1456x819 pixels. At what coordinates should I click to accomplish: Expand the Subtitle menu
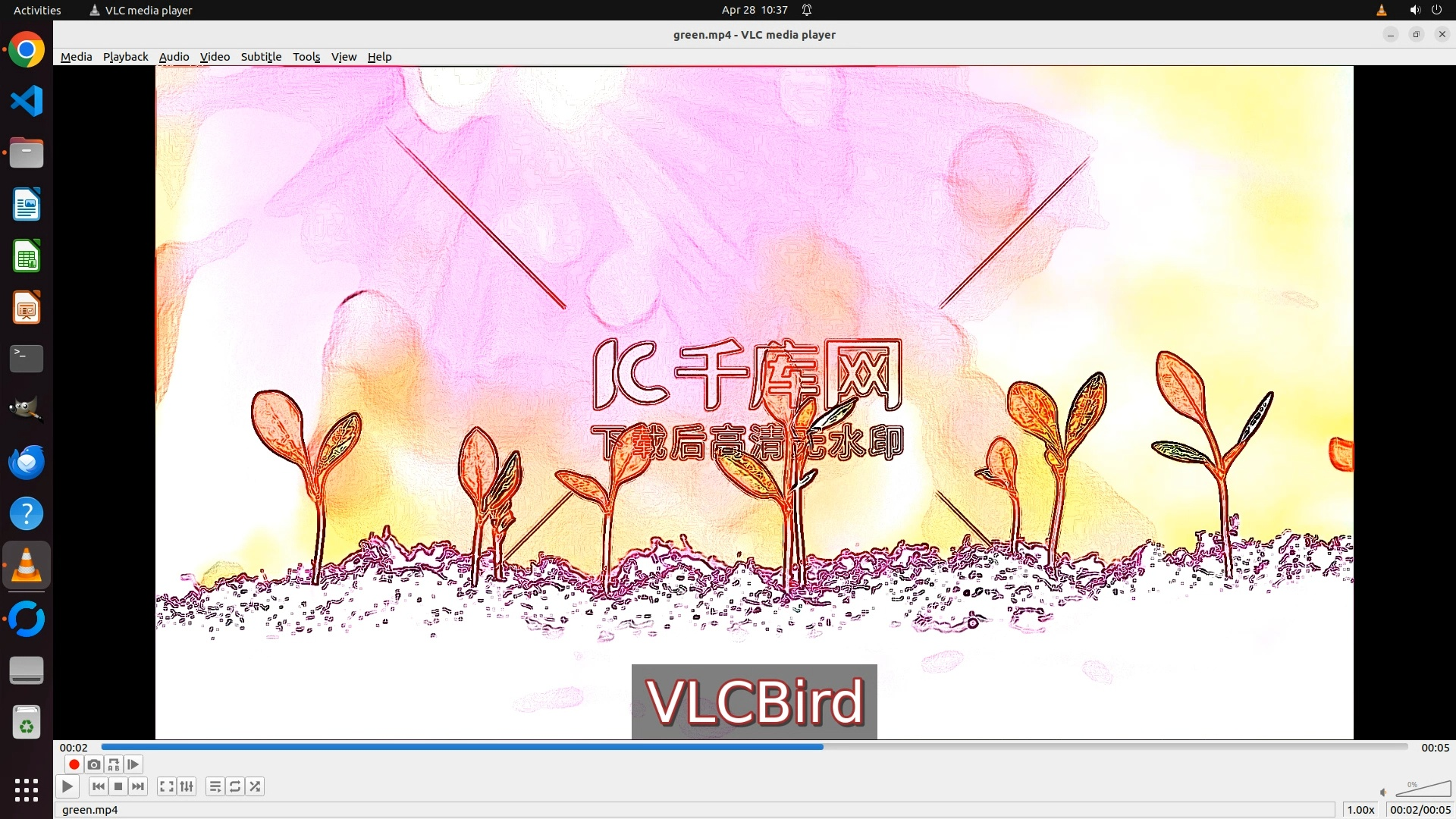tap(261, 57)
